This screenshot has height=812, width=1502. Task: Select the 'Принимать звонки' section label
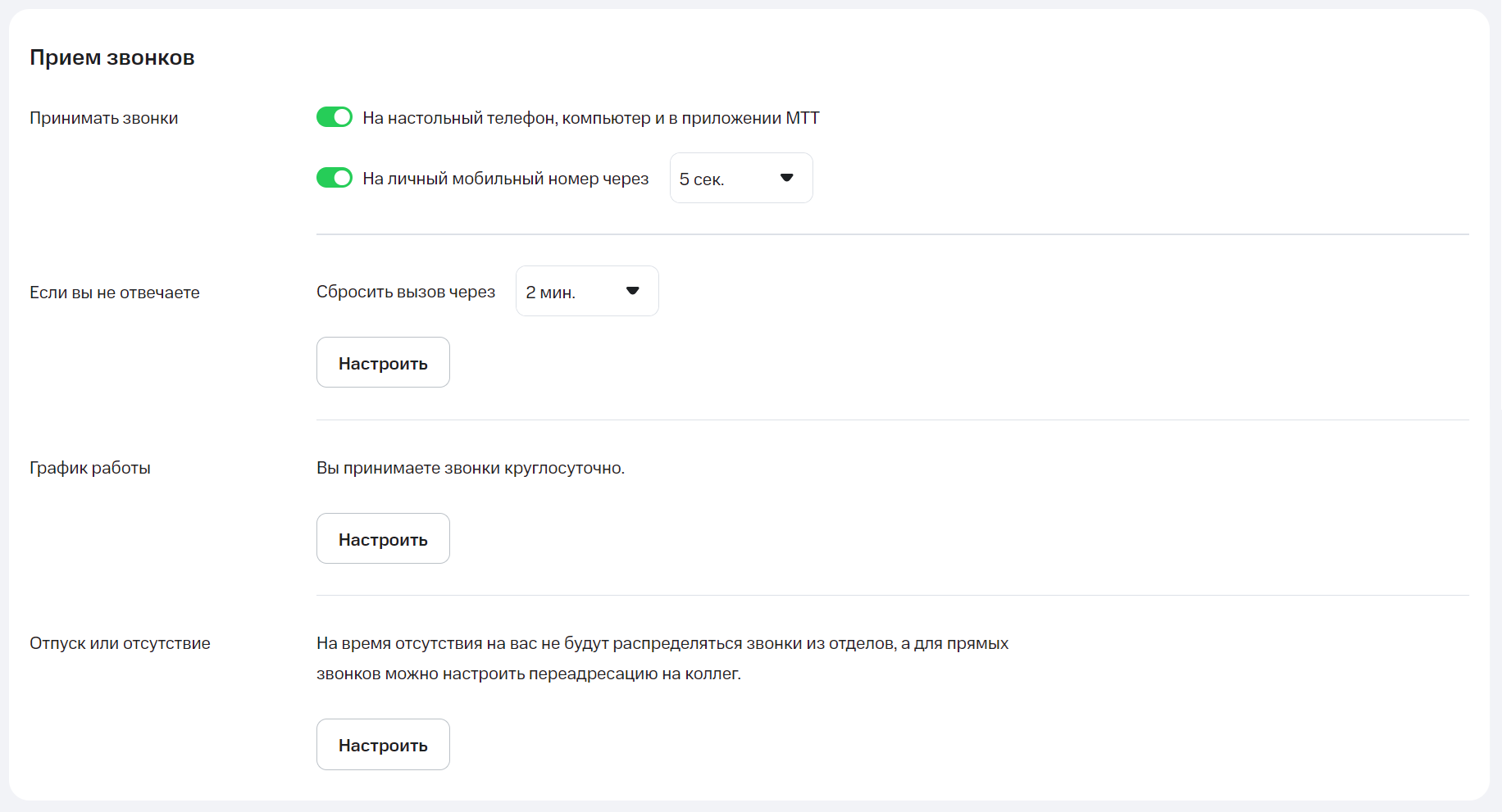[x=104, y=118]
